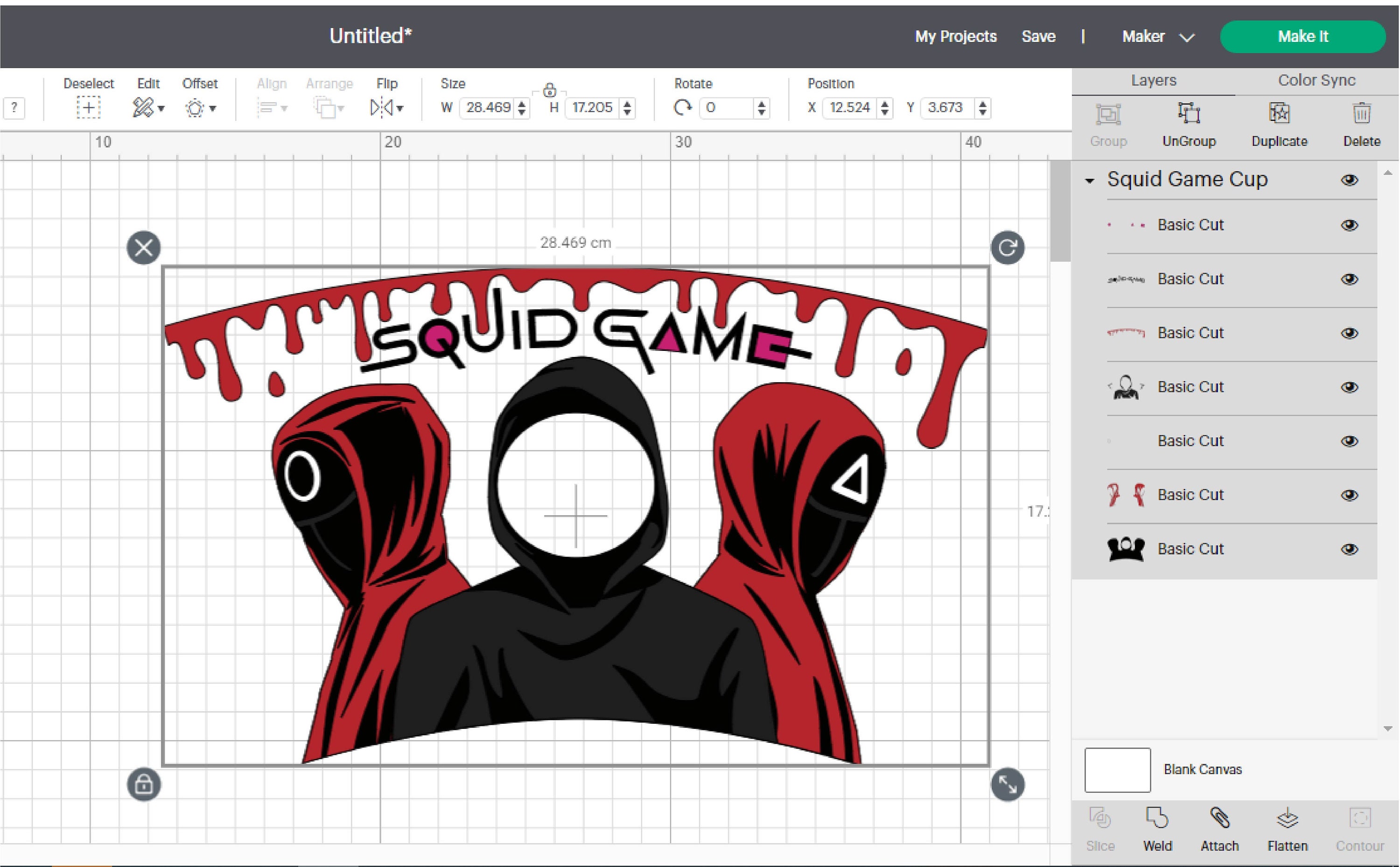Image resolution: width=1400 pixels, height=867 pixels.
Task: Click the Attach paperclip tool
Action: [x=1219, y=829]
